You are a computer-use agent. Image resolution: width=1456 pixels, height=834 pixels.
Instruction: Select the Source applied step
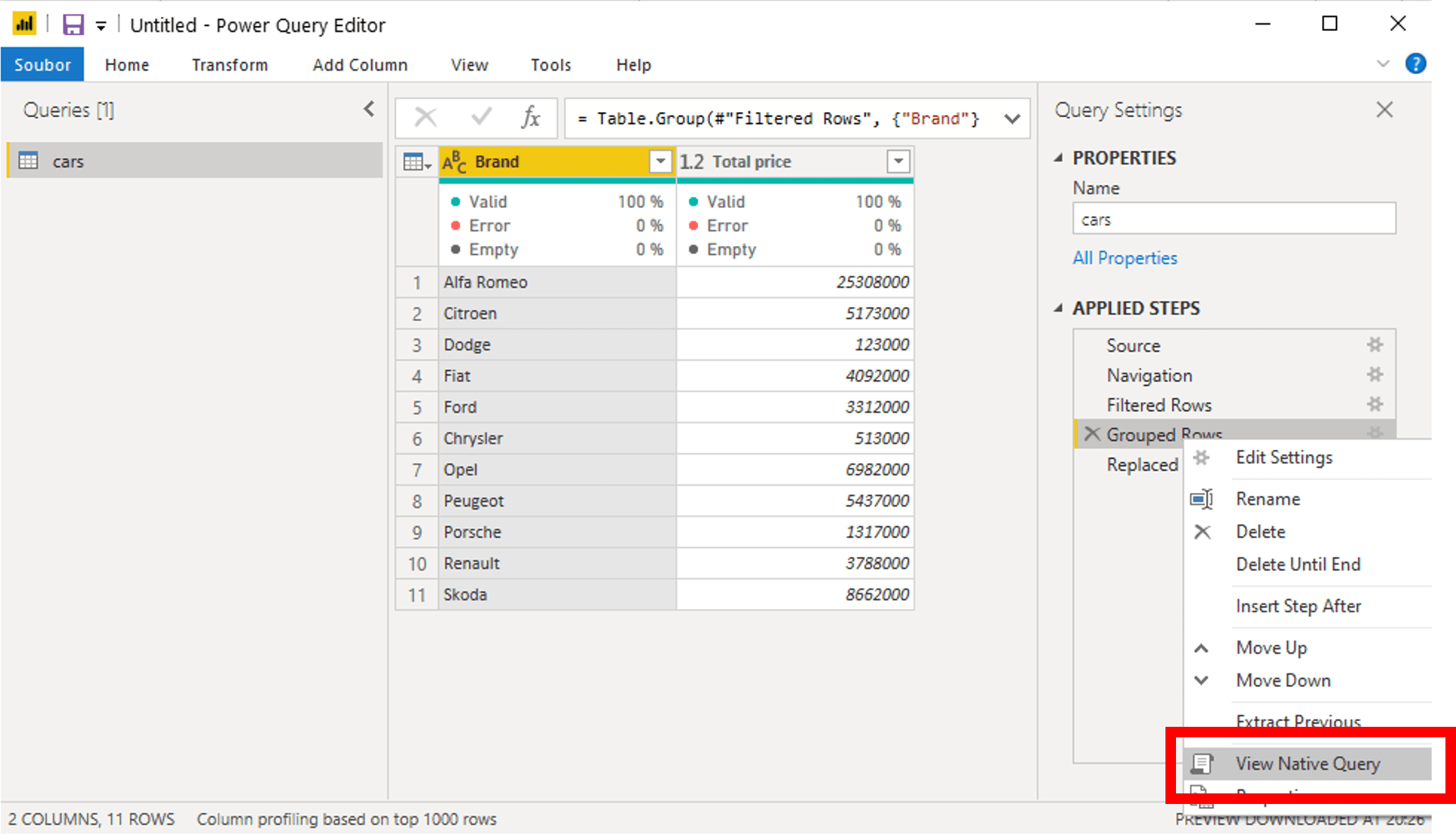pyautogui.click(x=1133, y=345)
